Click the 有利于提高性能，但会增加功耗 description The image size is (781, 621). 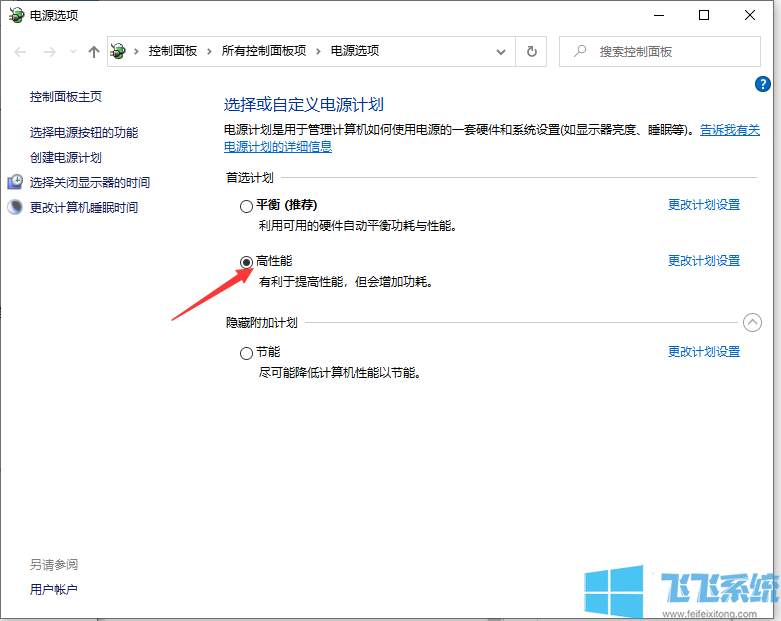[346, 282]
